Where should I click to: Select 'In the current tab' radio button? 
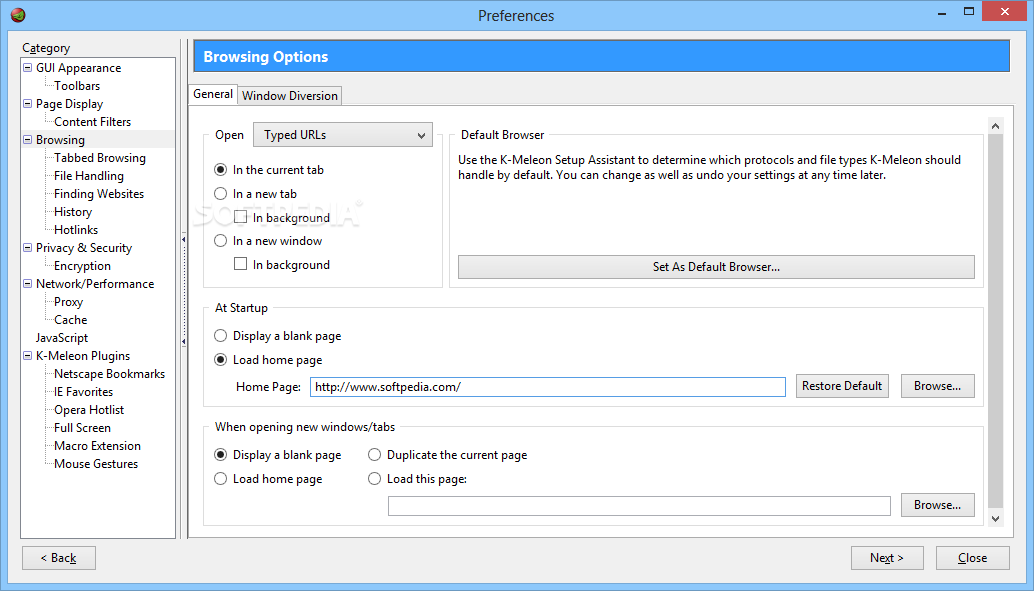pos(220,170)
